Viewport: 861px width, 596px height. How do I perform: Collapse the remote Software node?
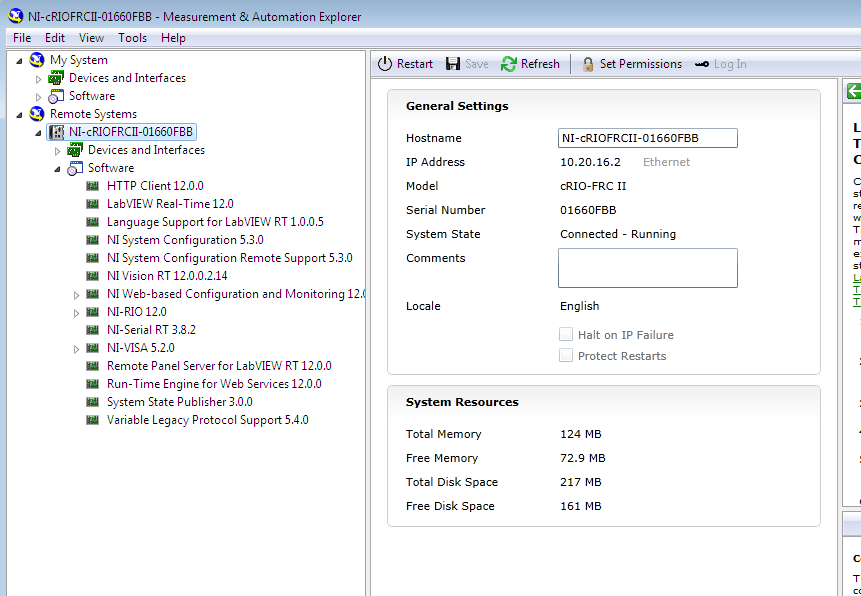coord(58,169)
